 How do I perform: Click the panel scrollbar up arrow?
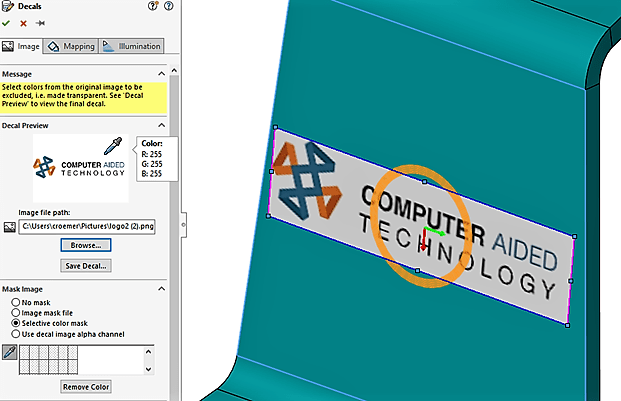pyautogui.click(x=174, y=70)
